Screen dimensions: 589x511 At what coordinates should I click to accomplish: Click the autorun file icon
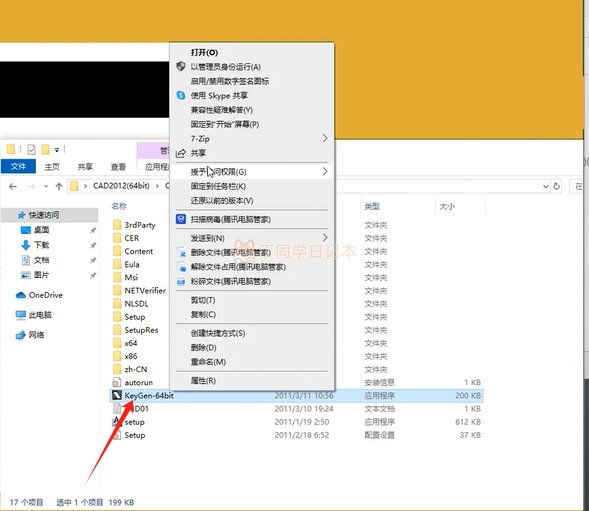click(117, 382)
